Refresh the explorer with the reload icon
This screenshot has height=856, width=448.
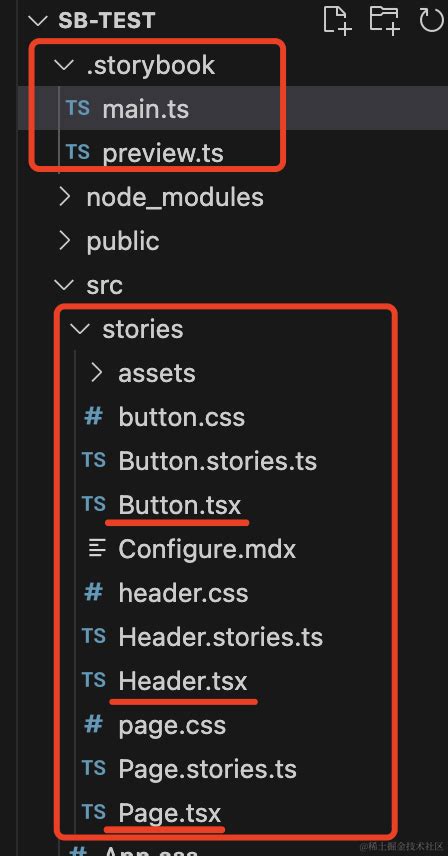(x=431, y=20)
